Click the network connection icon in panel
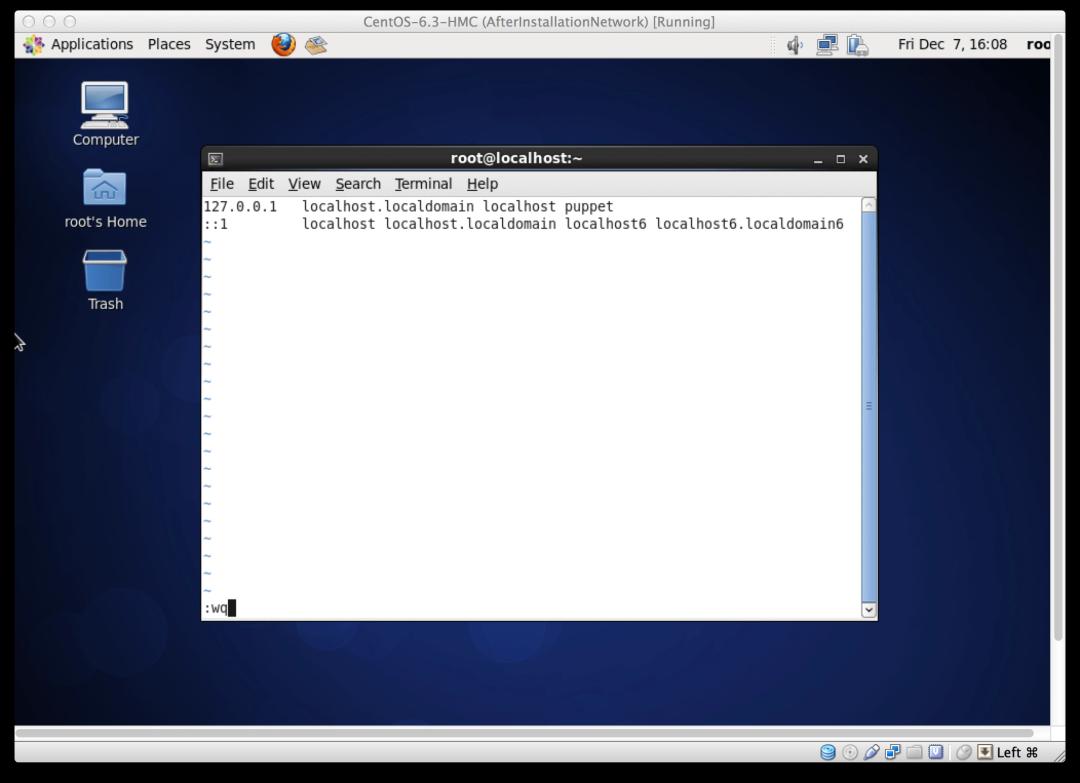Screen dimensions: 1080x783 pyautogui.click(x=826, y=44)
